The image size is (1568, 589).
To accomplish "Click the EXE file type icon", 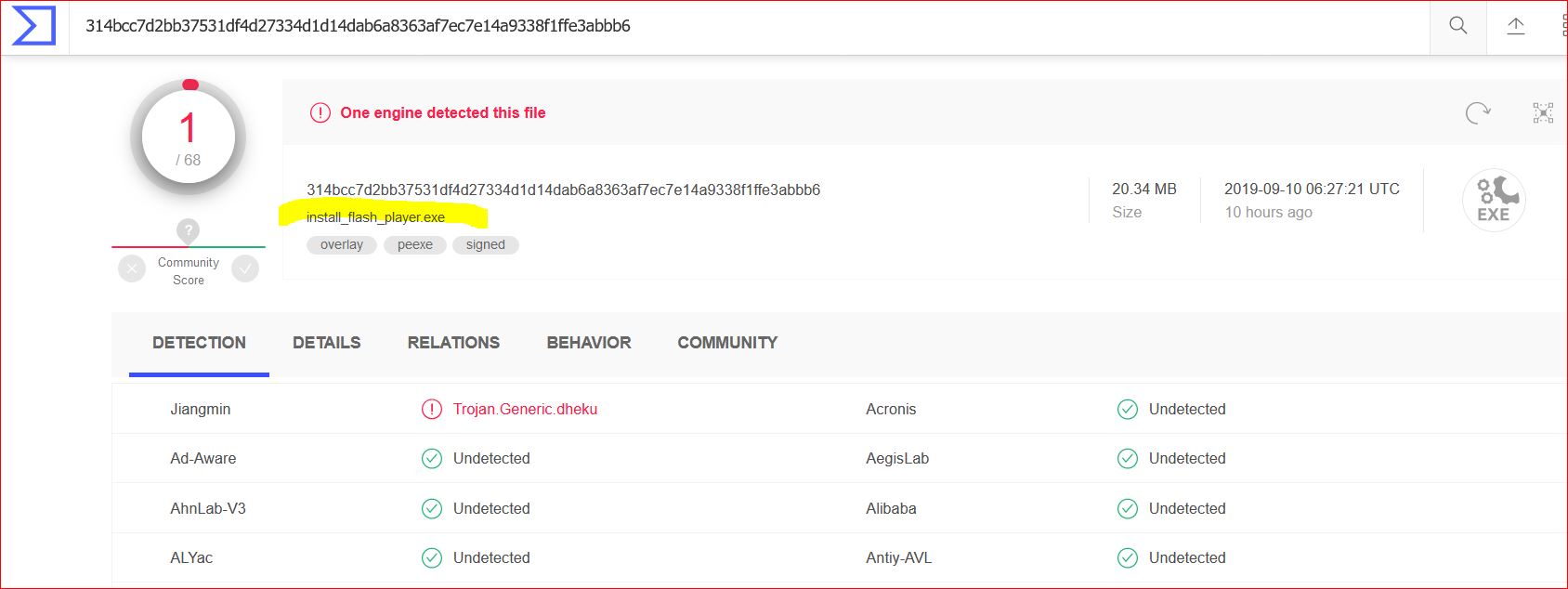I will click(x=1494, y=200).
